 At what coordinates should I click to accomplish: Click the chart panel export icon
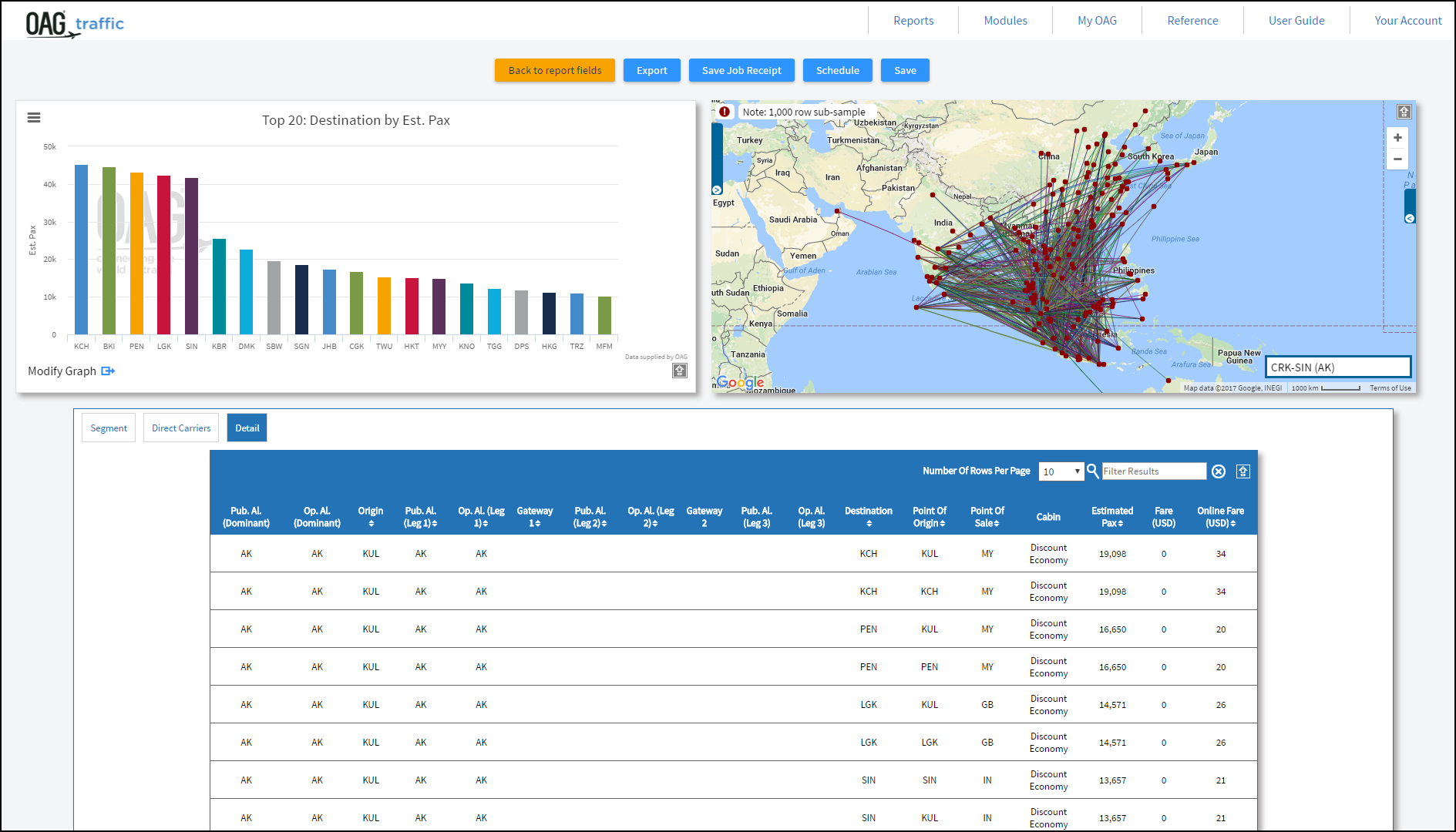pyautogui.click(x=679, y=371)
